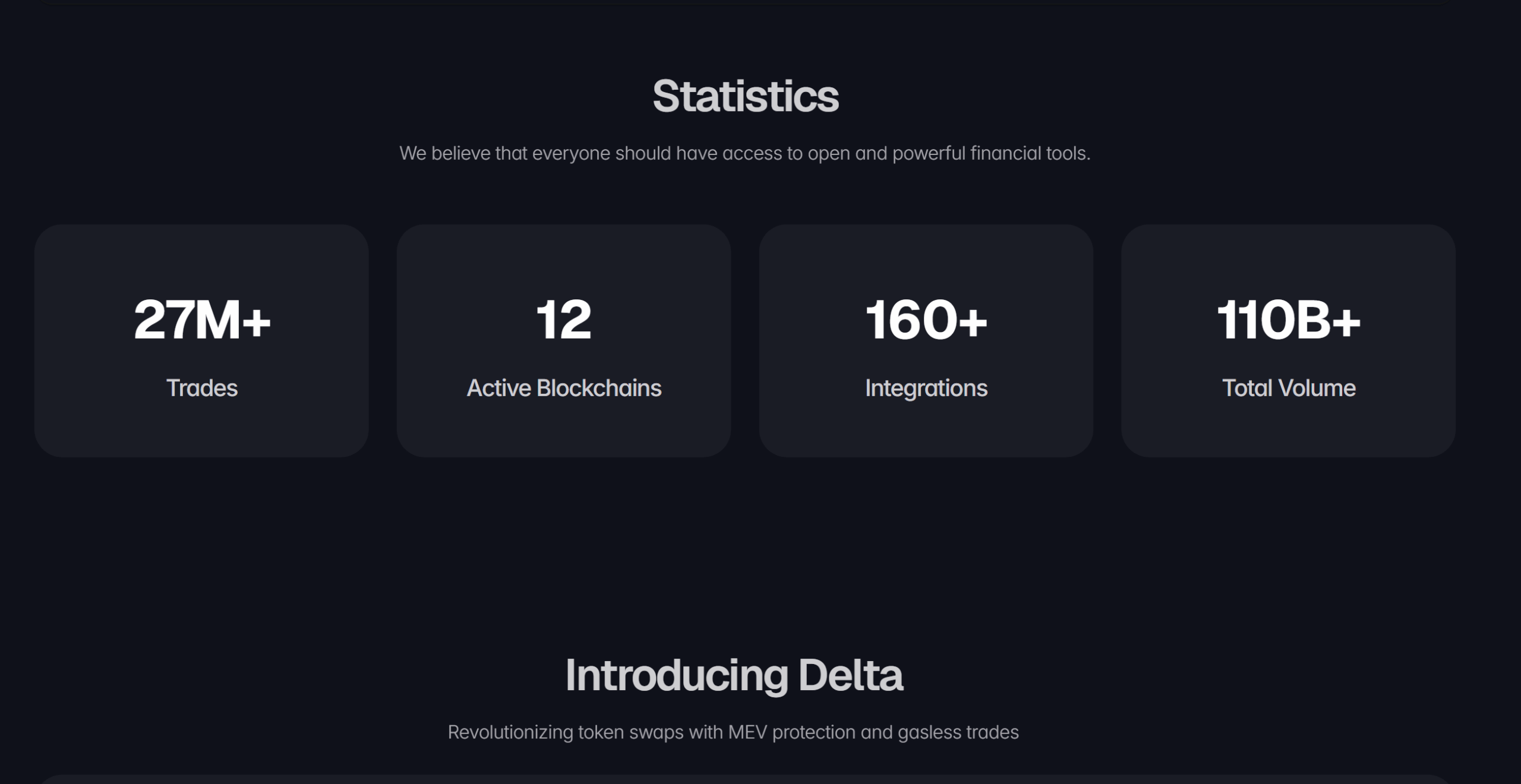
Task: Click the Integrations label text
Action: (926, 388)
